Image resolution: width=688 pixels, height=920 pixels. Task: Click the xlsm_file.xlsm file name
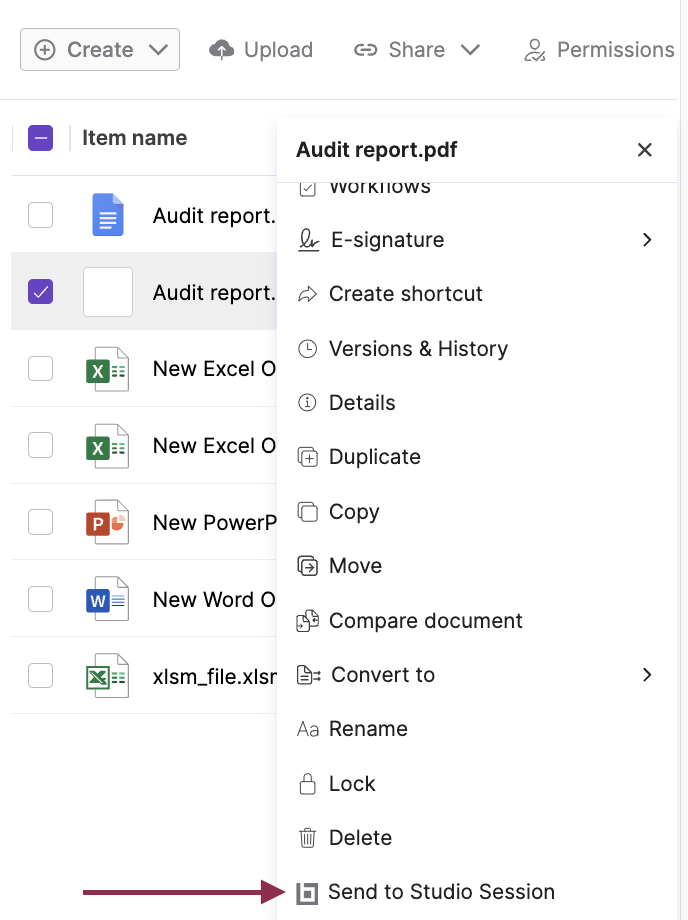[x=215, y=677]
